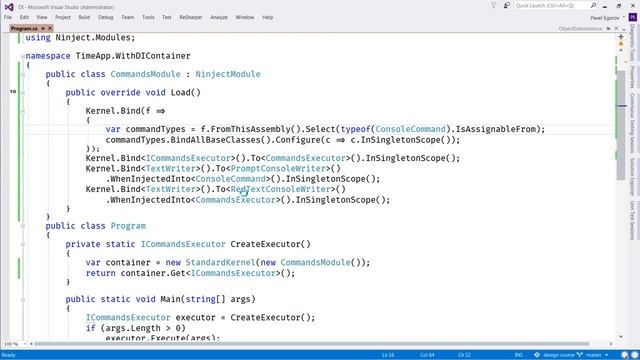Open the File menu
This screenshot has height=360, width=640.
click(8, 18)
